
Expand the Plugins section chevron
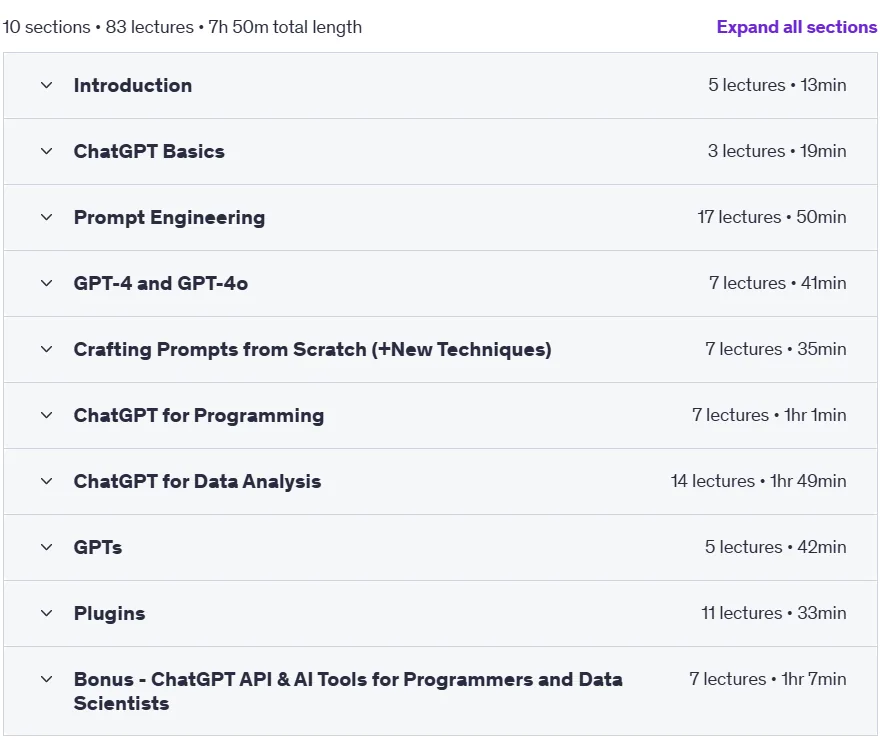(47, 613)
